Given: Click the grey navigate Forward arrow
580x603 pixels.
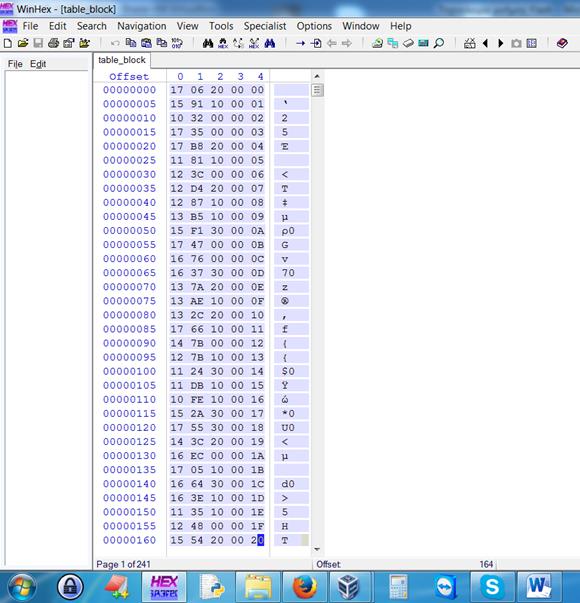Looking at the screenshot, I should point(347,43).
